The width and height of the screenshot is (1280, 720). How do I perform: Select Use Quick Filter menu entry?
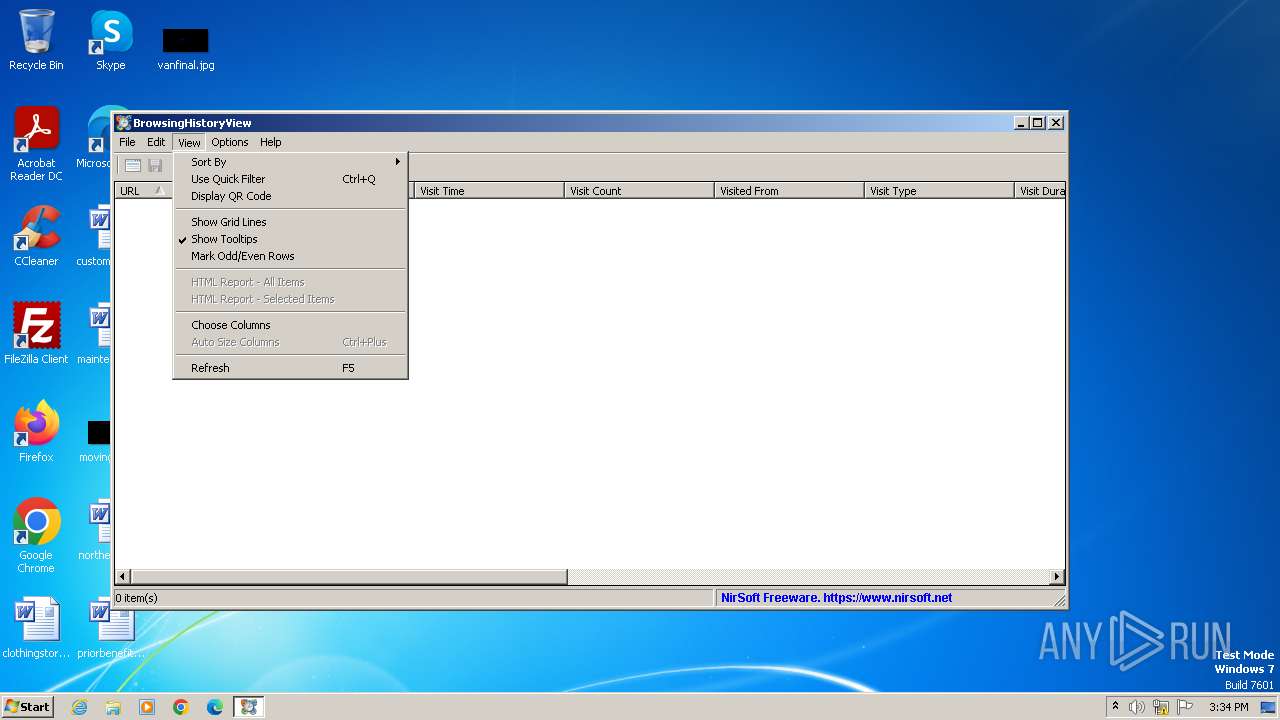coord(291,179)
